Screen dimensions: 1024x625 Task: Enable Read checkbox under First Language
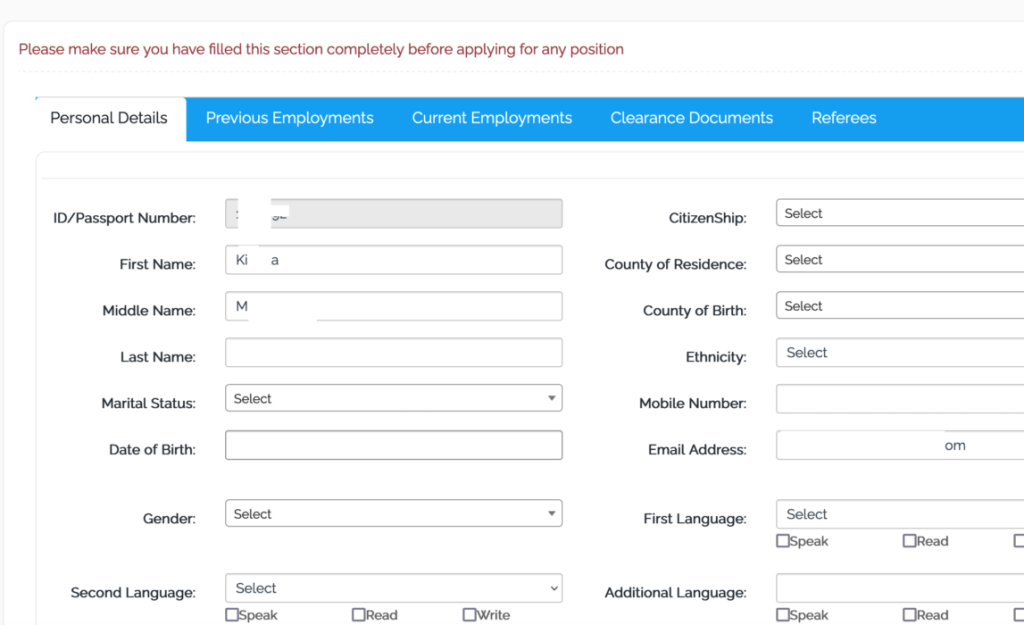909,541
